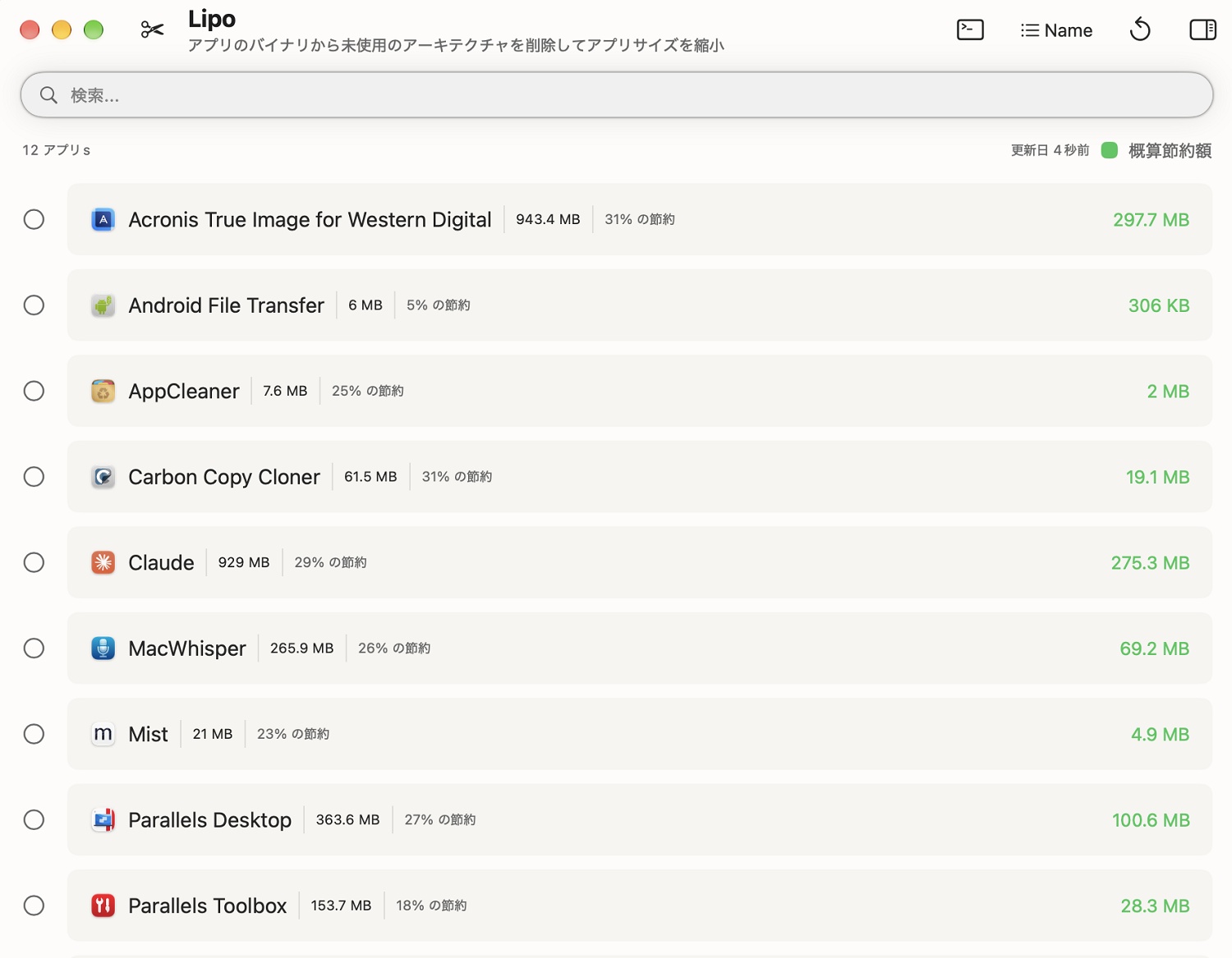Click the 更新日 4 秒前 timestamp
The image size is (1232, 958).
point(1050,150)
